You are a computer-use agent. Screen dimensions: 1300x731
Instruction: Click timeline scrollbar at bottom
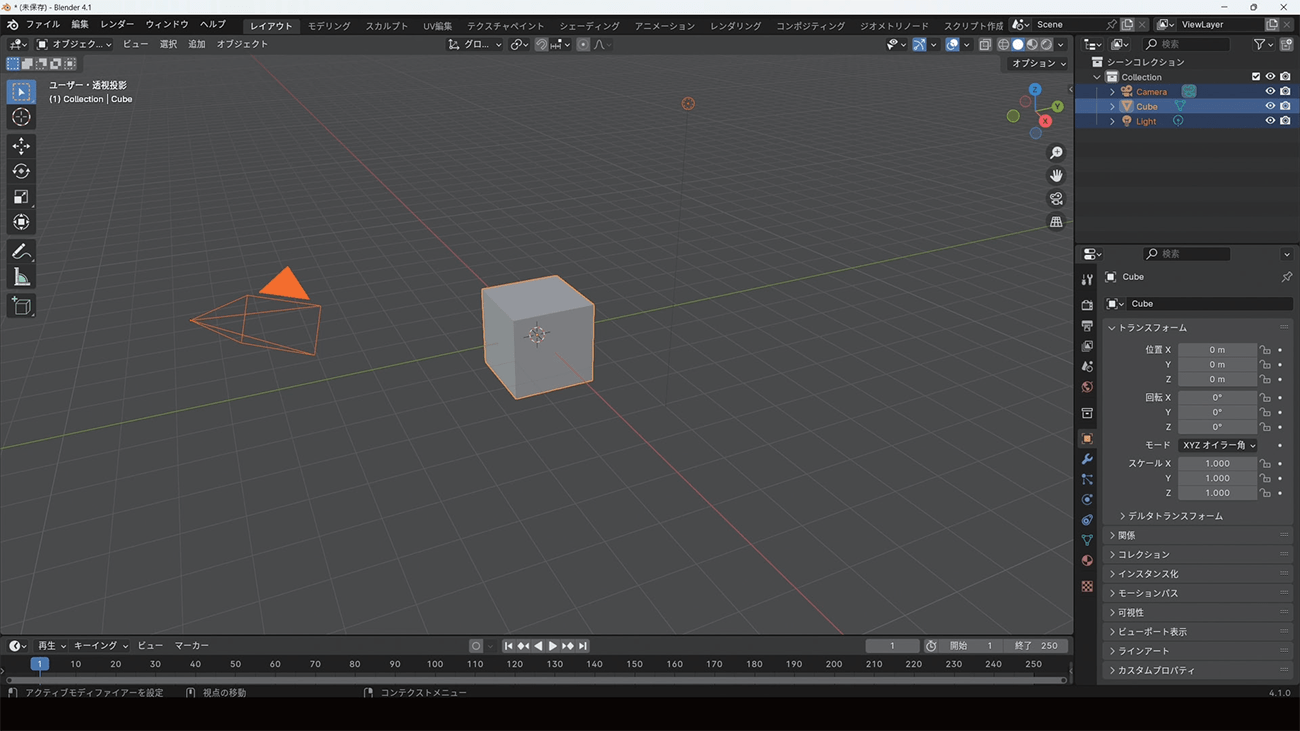(535, 680)
